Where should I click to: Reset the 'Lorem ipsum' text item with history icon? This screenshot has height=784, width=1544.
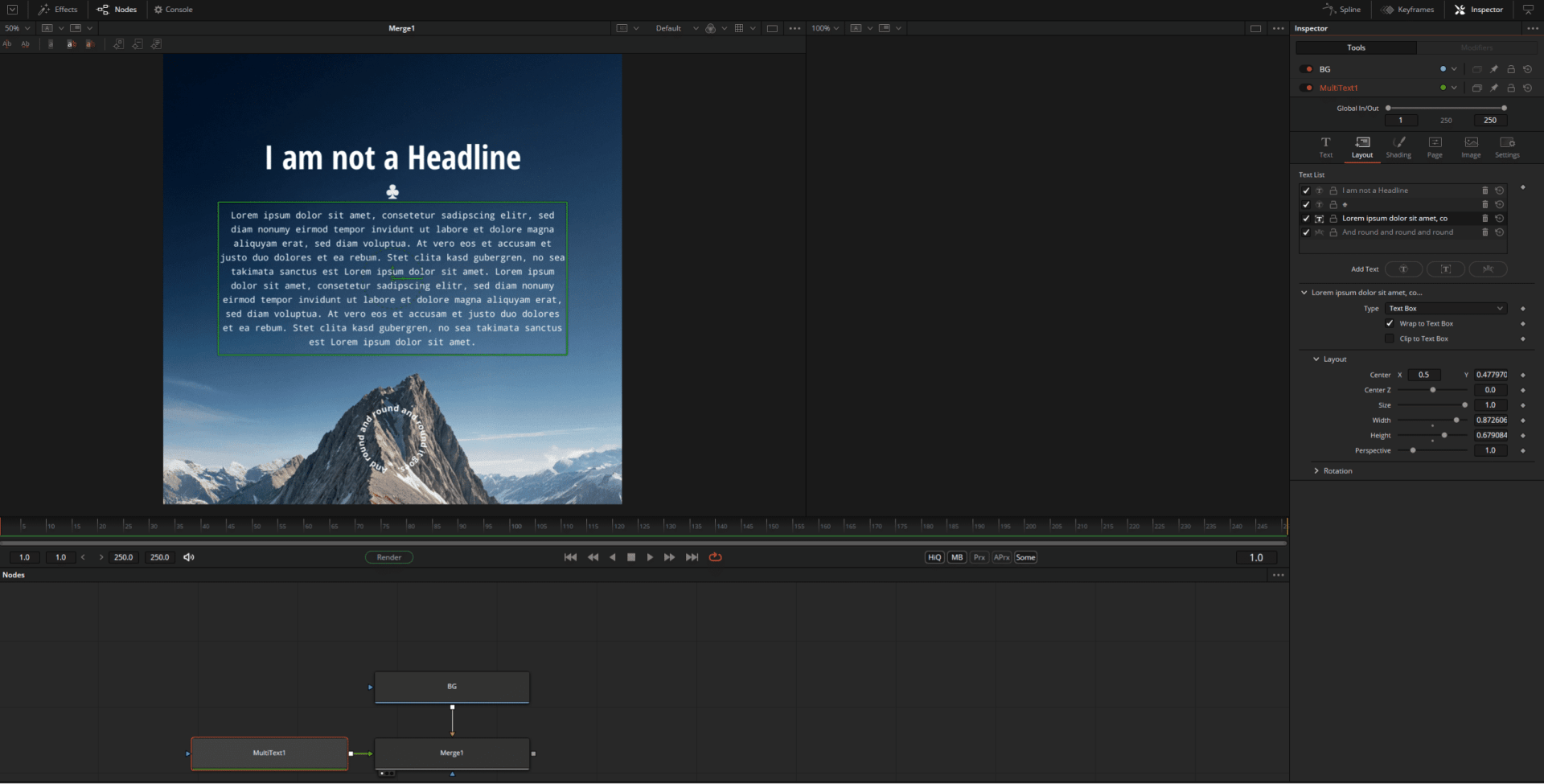(1500, 218)
